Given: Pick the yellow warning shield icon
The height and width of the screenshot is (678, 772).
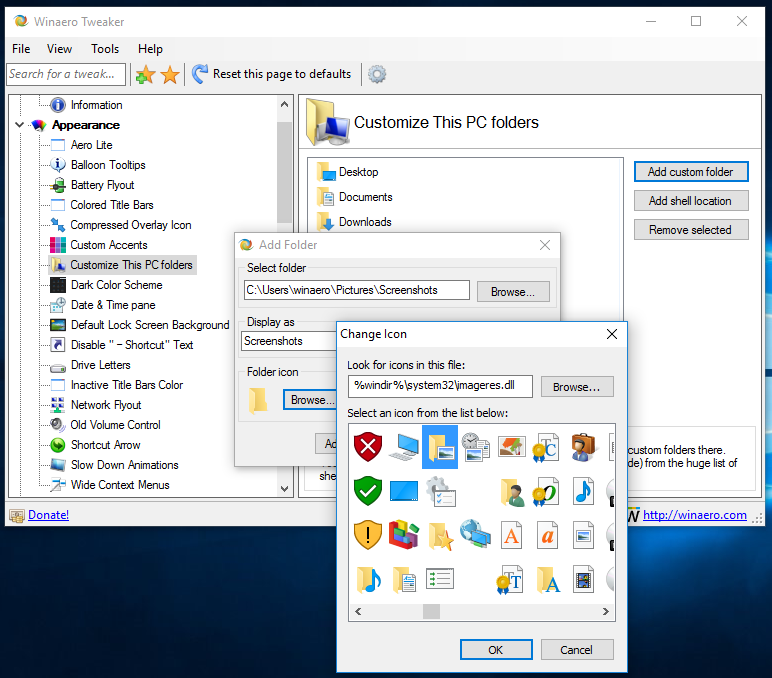Looking at the screenshot, I should pyautogui.click(x=368, y=535).
